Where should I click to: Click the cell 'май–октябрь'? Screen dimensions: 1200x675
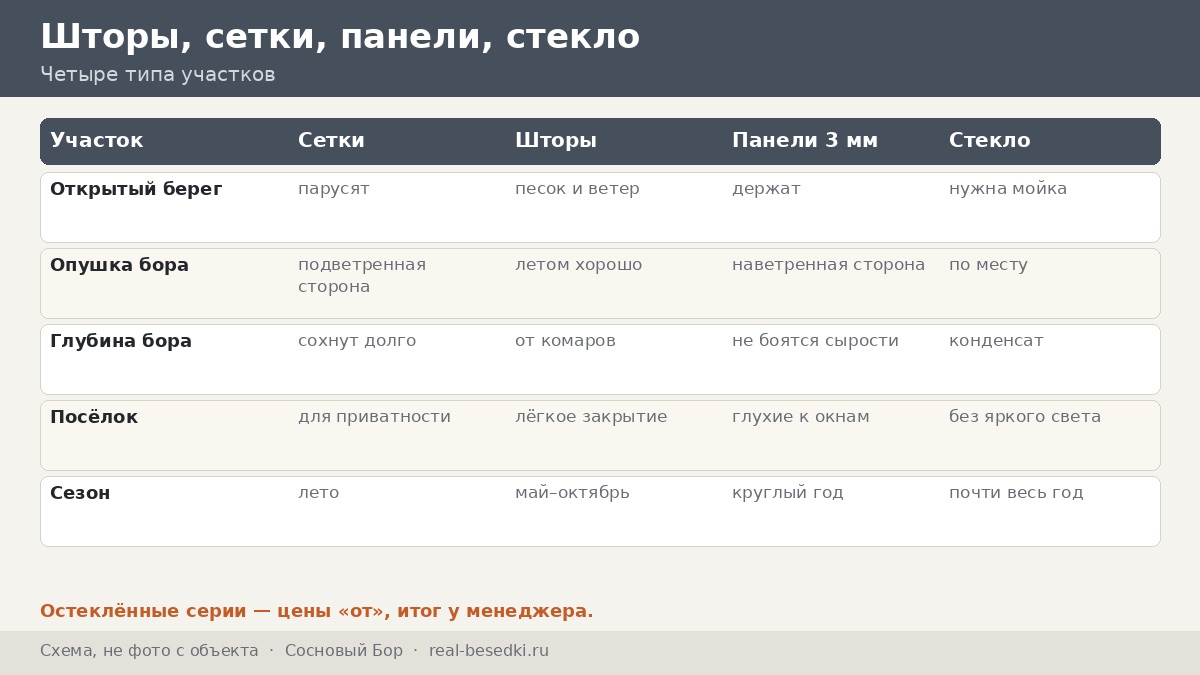point(572,493)
